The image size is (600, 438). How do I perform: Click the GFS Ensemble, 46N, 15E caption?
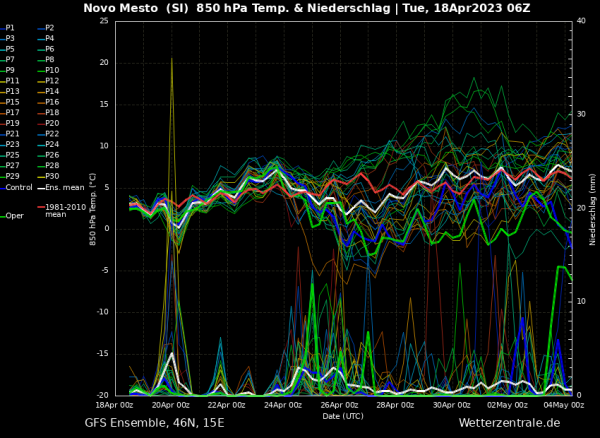point(155,423)
